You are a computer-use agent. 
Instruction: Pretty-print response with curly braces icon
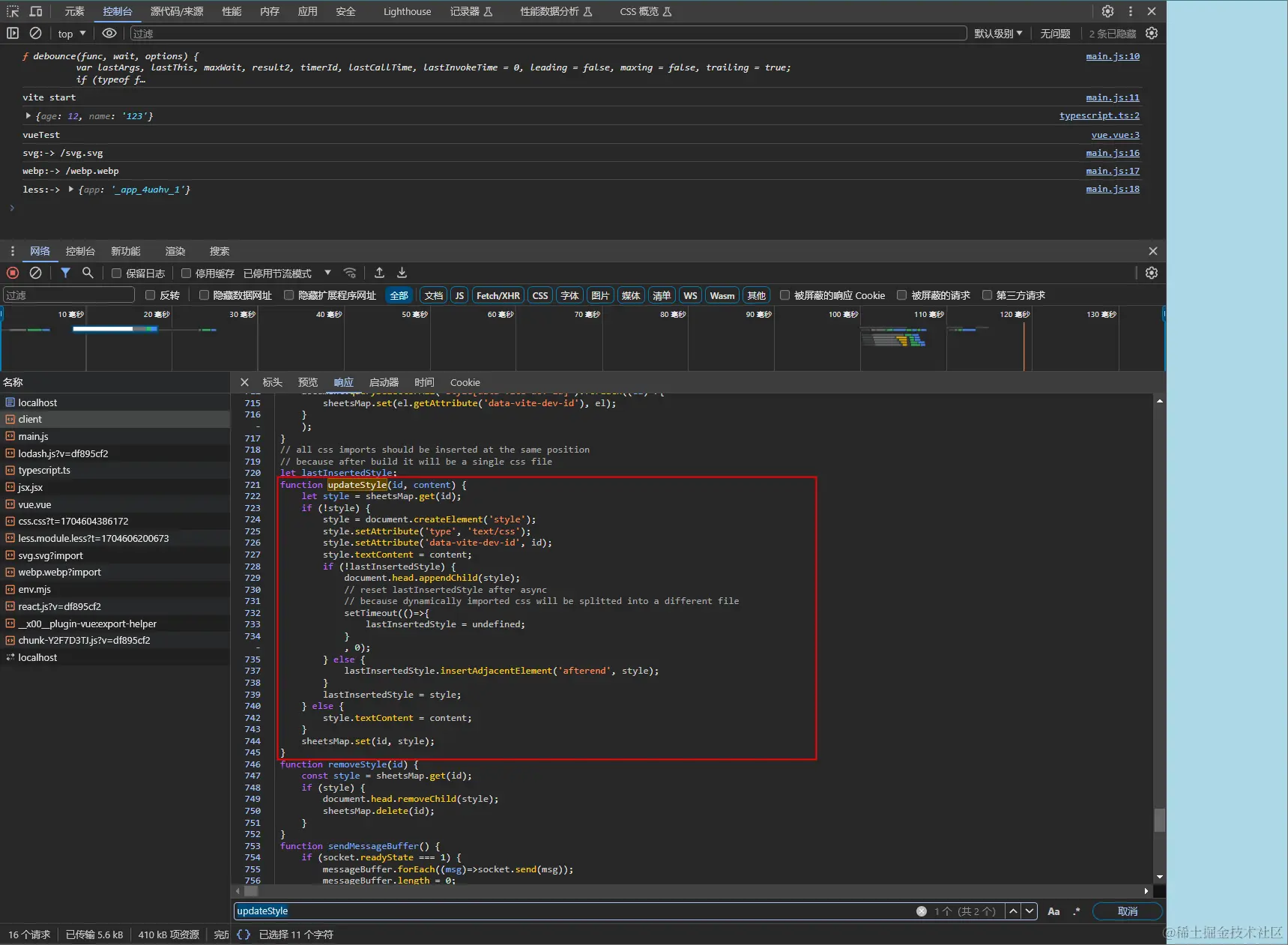[x=244, y=935]
